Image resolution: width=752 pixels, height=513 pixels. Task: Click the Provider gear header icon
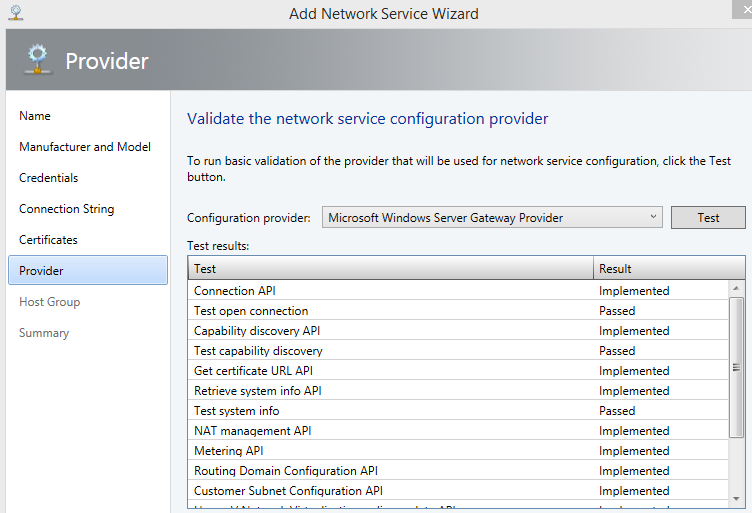coord(37,61)
